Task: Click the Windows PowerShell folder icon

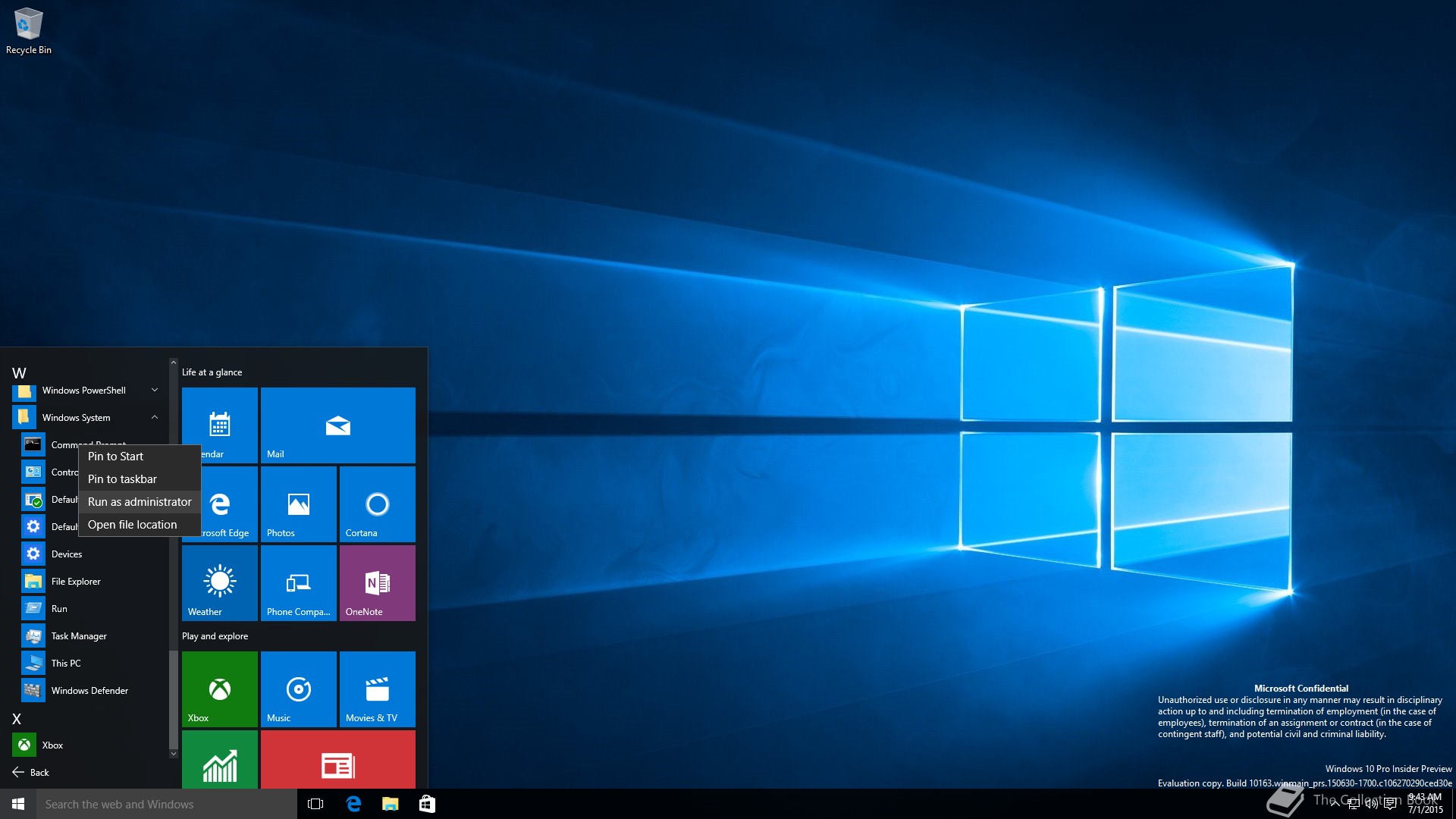Action: click(x=24, y=392)
